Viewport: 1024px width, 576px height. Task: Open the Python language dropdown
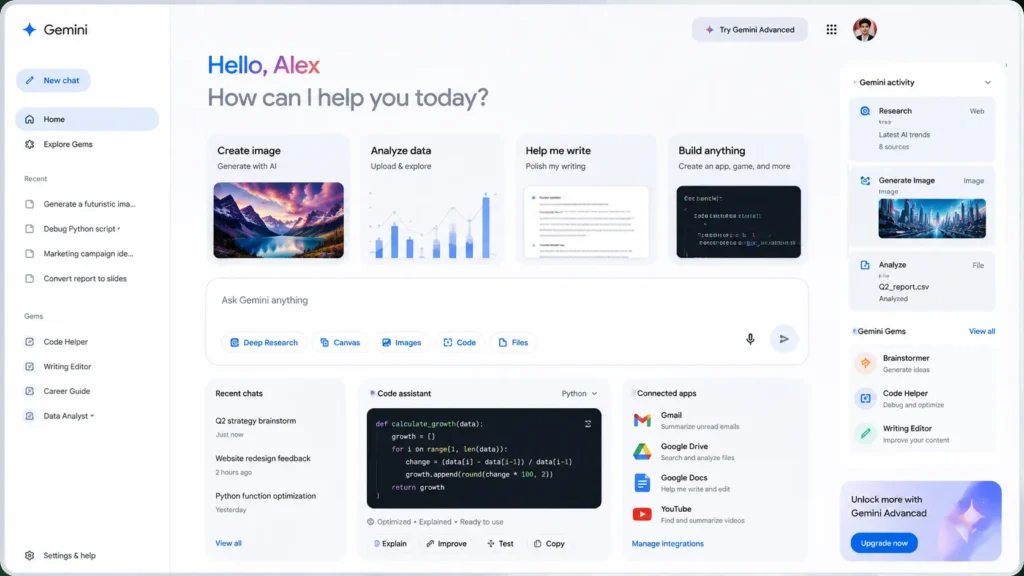579,394
